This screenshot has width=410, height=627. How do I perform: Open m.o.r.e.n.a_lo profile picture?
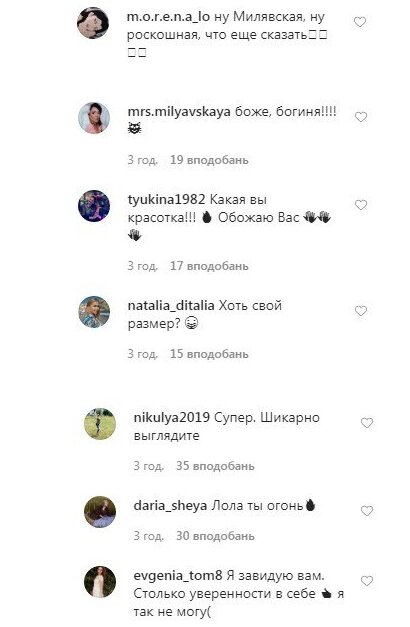(x=93, y=23)
